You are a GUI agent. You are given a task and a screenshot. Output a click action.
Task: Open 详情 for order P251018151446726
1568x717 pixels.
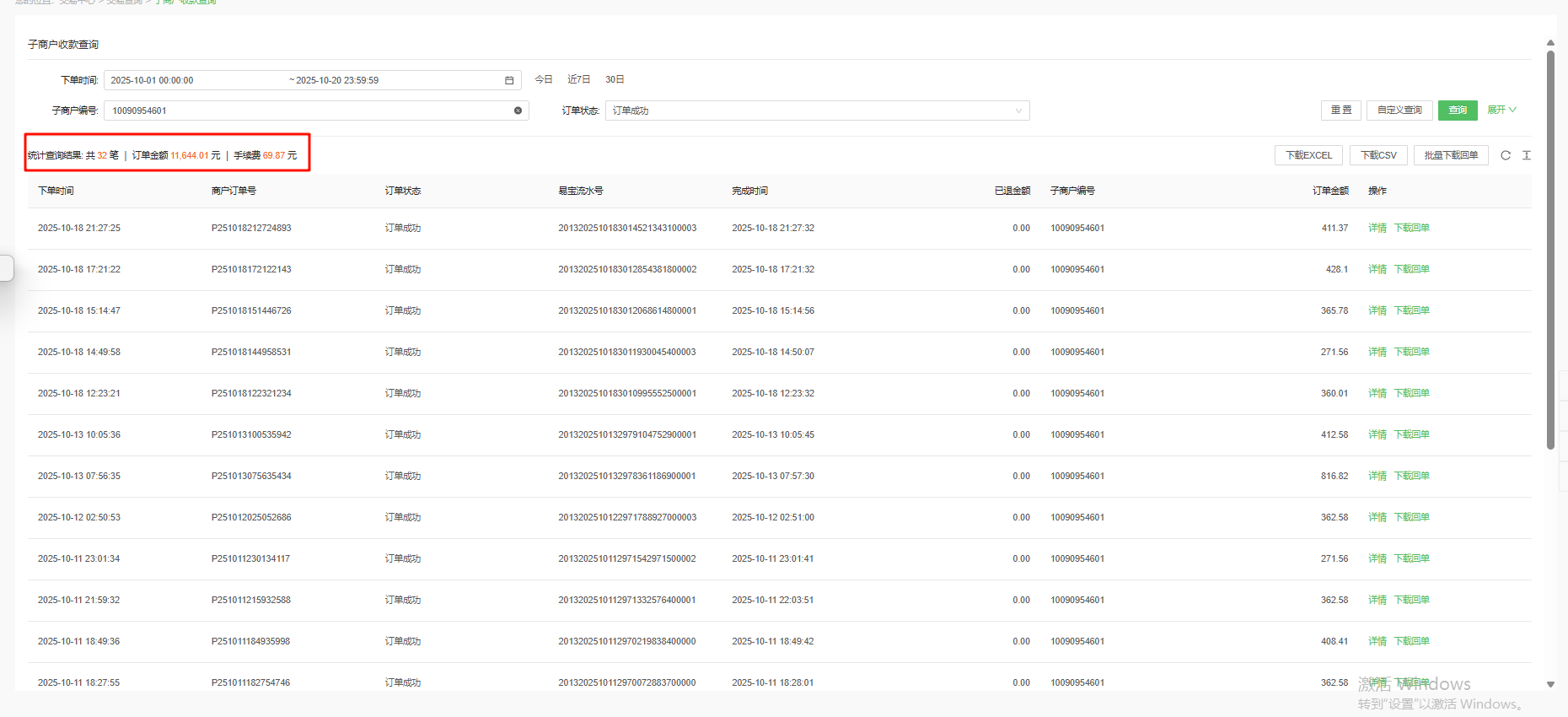point(1377,310)
